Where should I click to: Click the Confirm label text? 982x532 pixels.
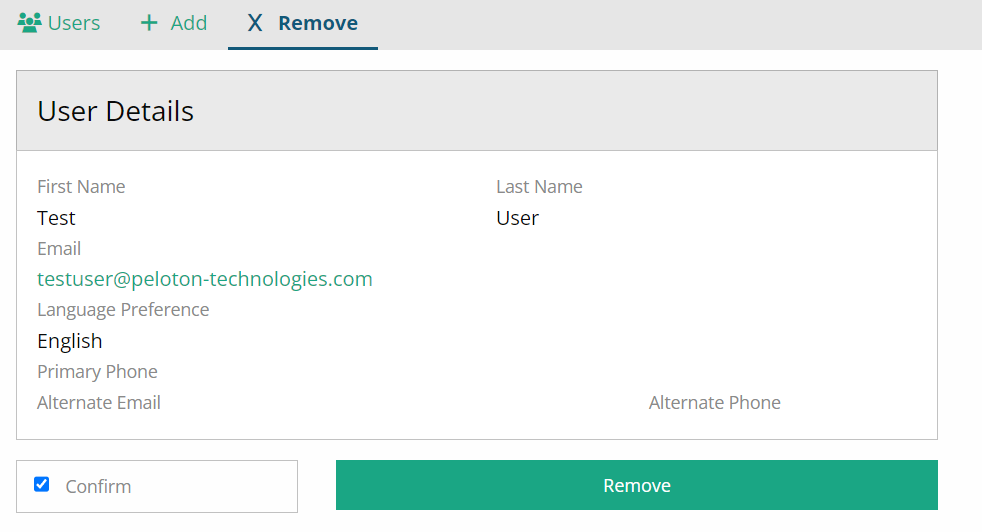coord(98,486)
